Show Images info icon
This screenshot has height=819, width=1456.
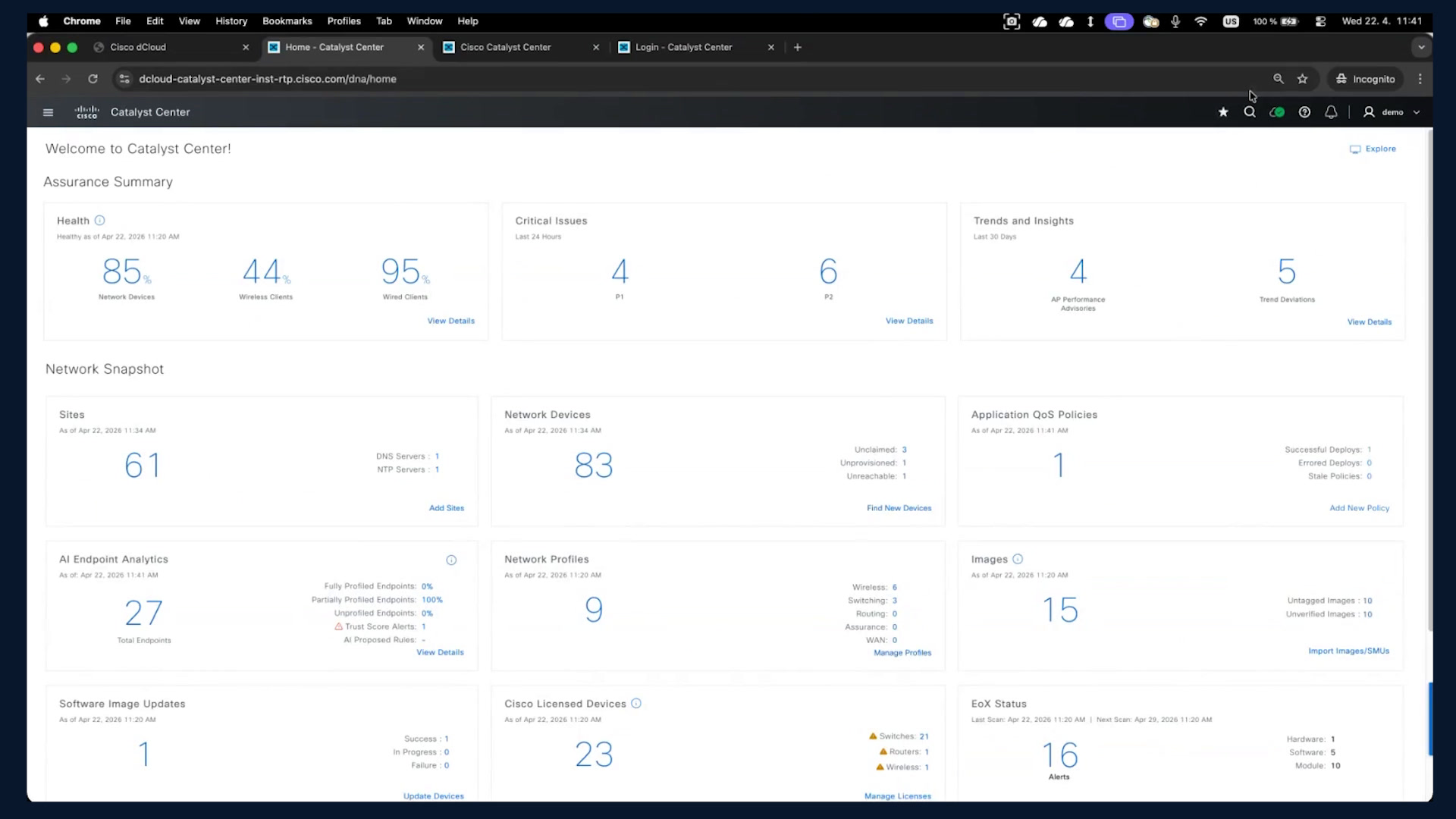tap(1018, 559)
